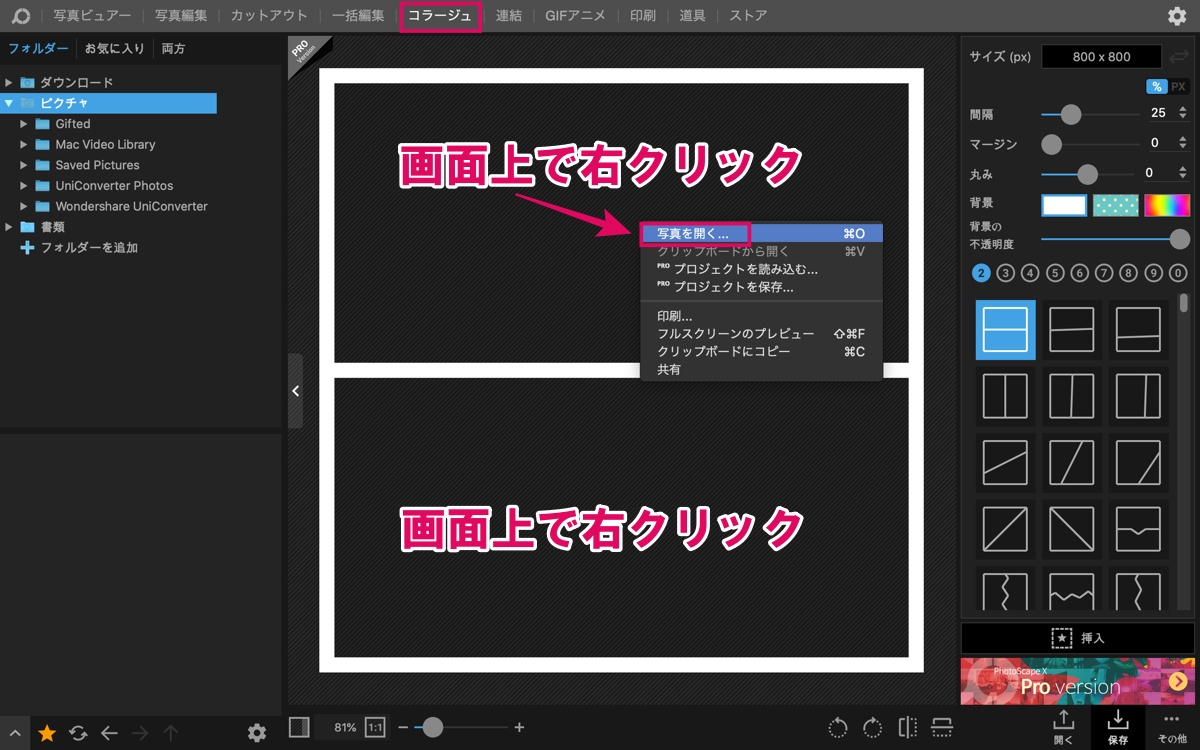Rotate the collage clockwise
Viewport: 1200px width, 750px height.
pyautogui.click(x=873, y=728)
